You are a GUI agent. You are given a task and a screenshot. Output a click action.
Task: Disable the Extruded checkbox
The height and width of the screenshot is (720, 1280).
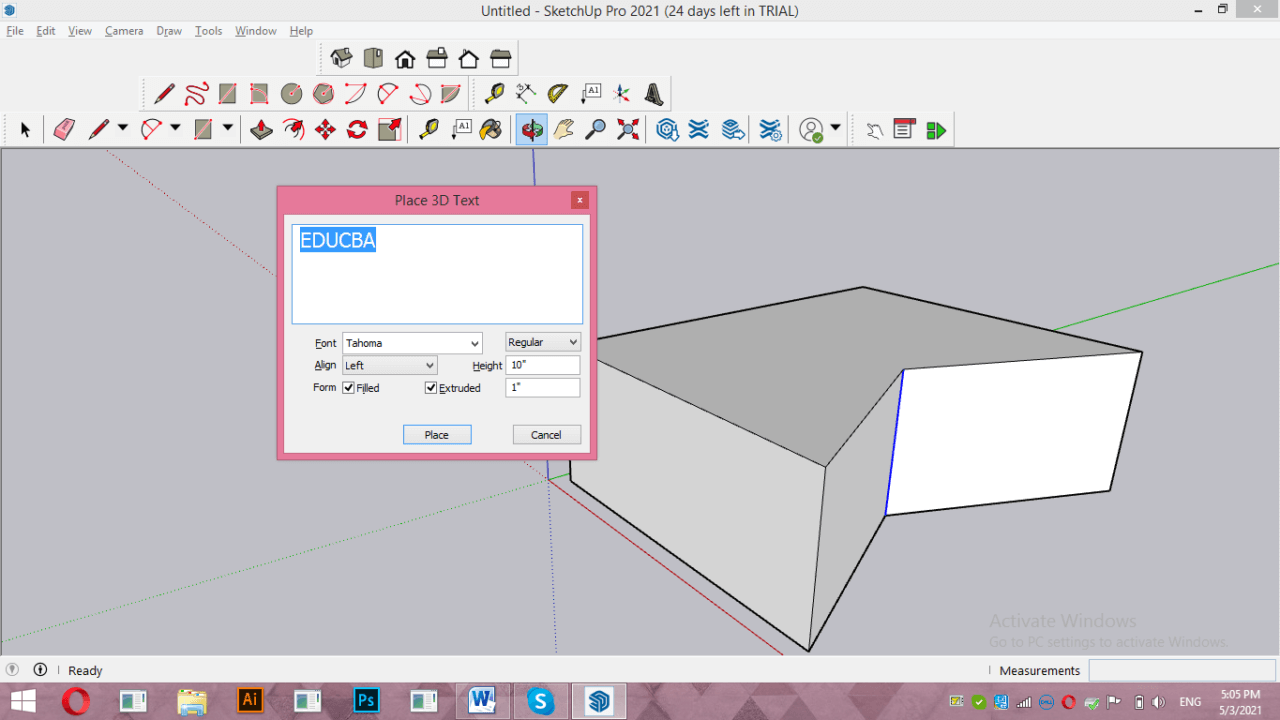coord(430,388)
